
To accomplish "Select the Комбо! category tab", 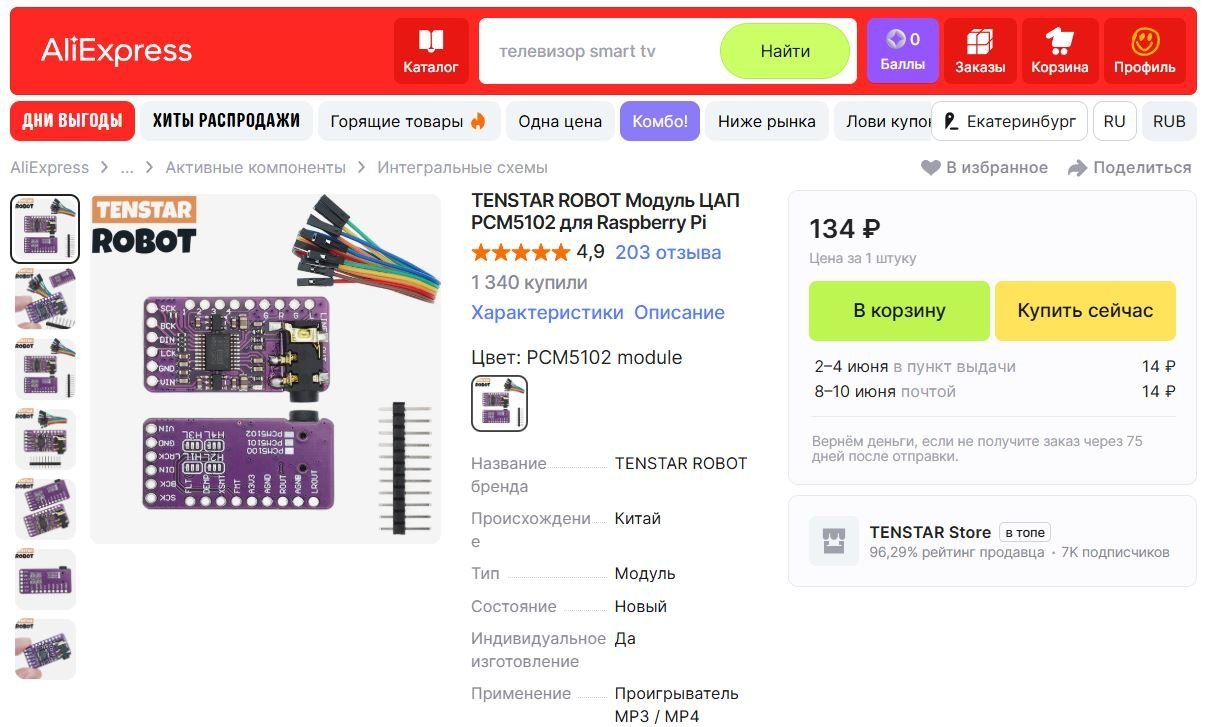I will [x=660, y=121].
